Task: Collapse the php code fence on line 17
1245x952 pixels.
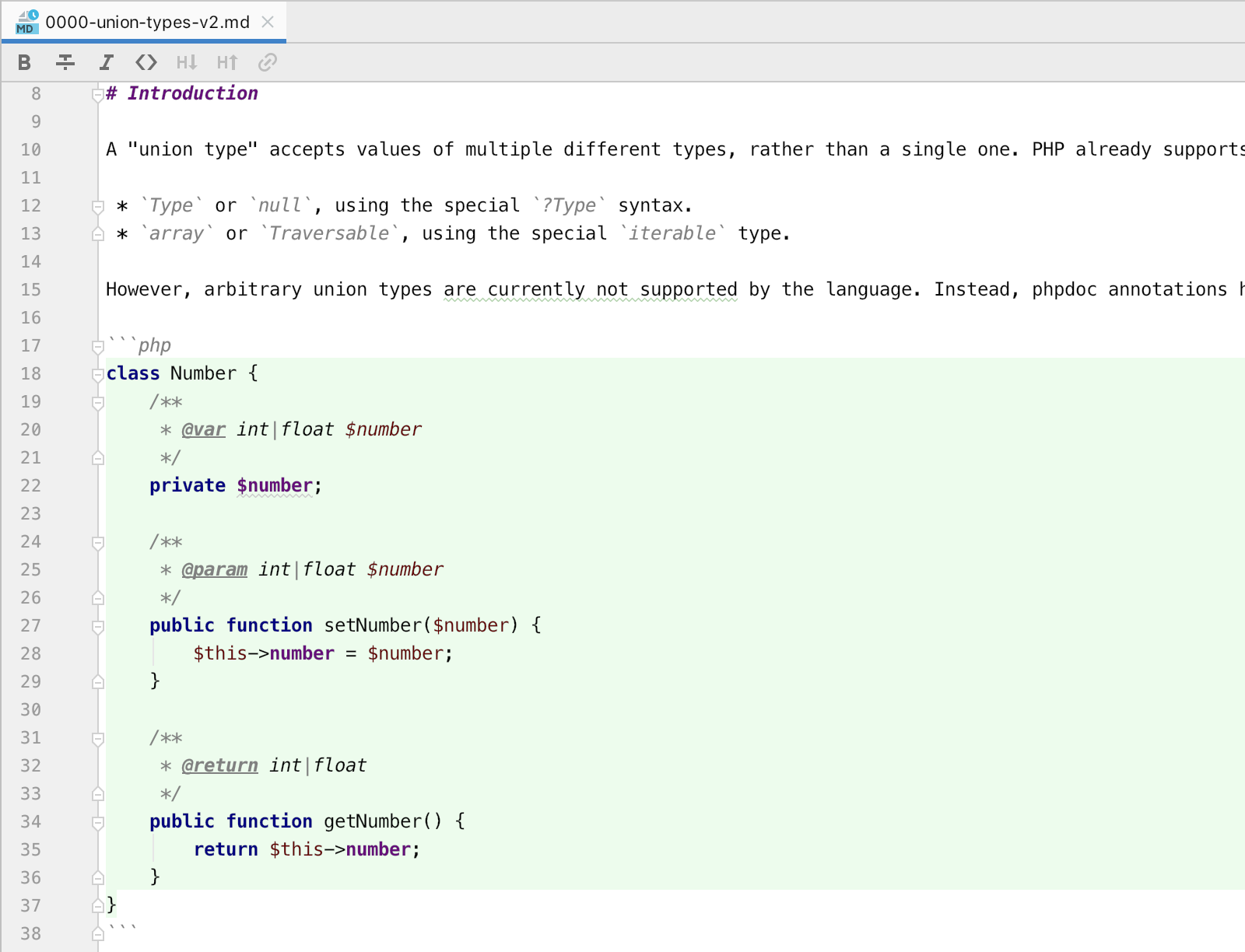Action: tap(98, 347)
